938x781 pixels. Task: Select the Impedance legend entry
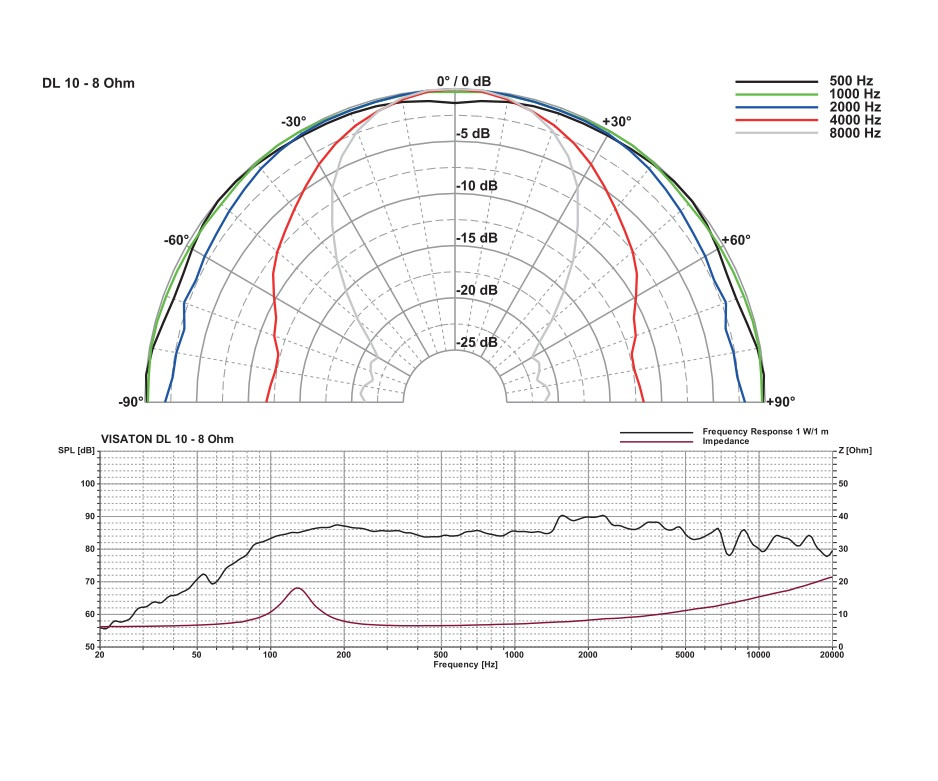point(726,441)
